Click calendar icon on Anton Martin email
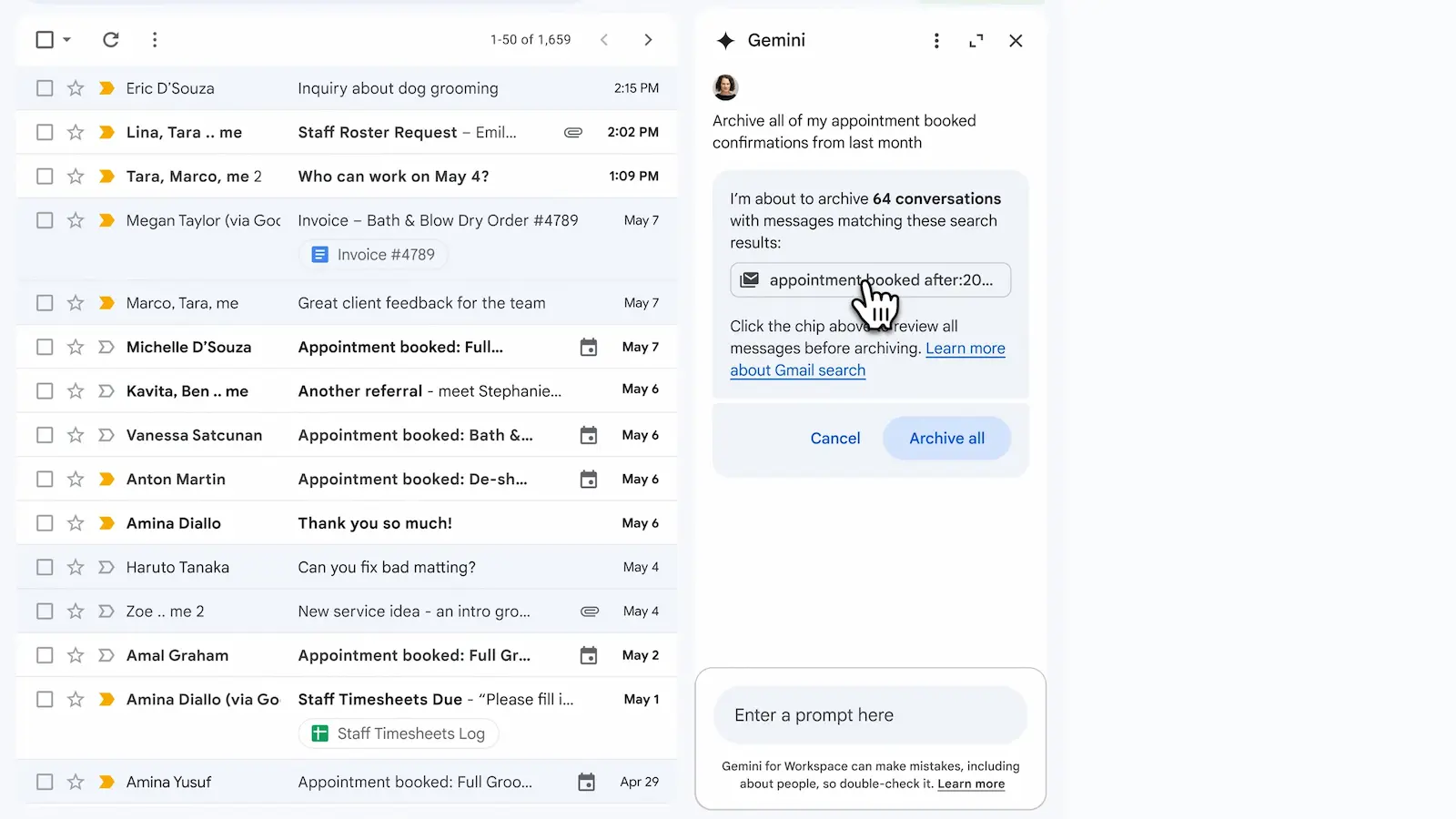This screenshot has height=819, width=1456. click(x=589, y=479)
